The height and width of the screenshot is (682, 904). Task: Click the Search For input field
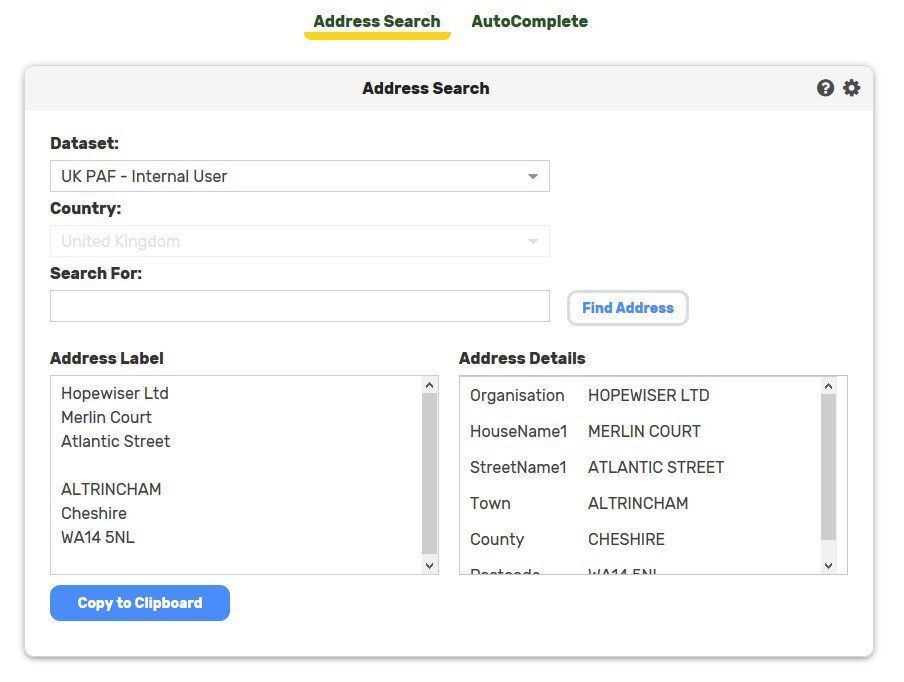click(300, 306)
